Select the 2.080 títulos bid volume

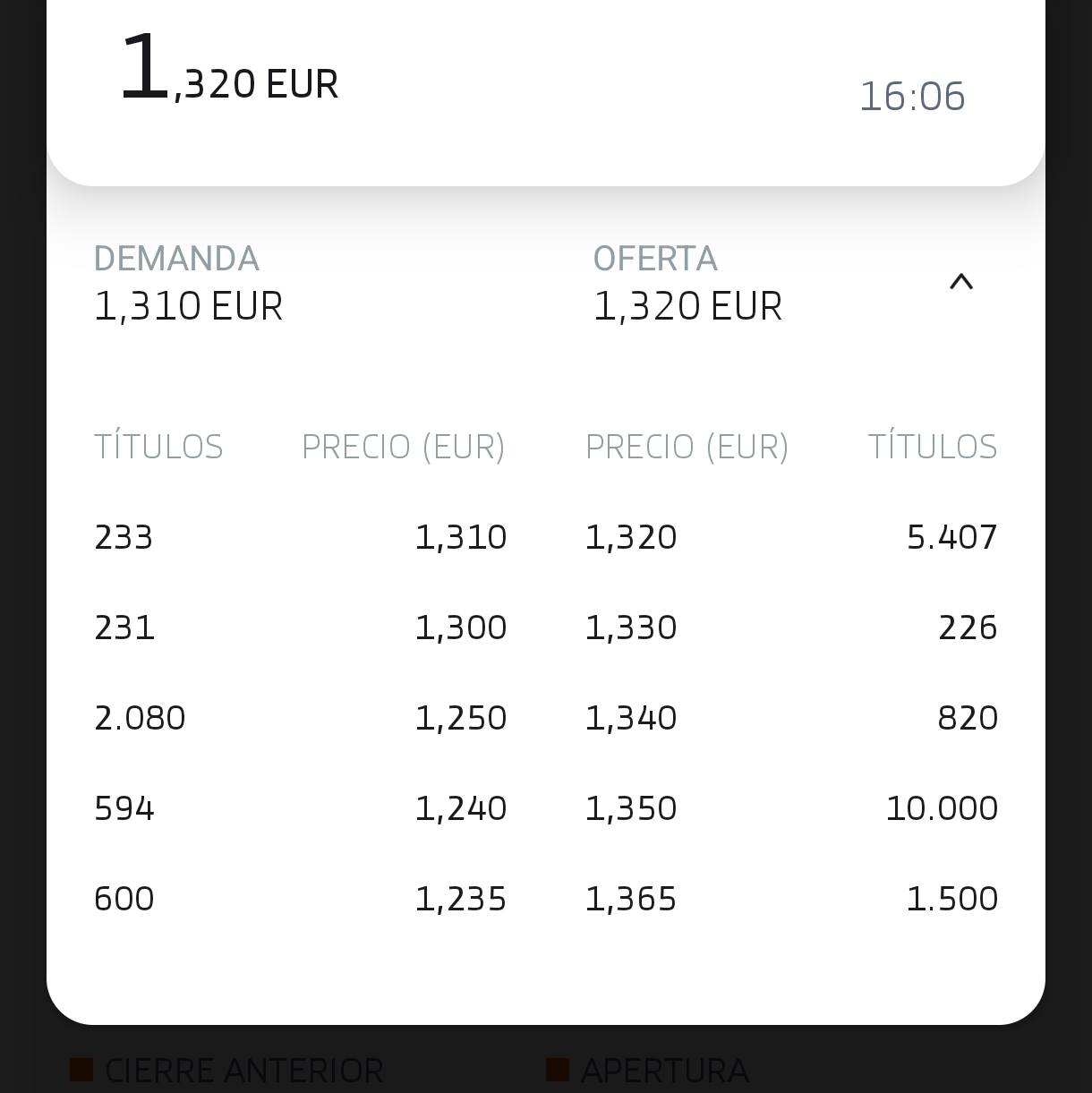click(x=140, y=719)
